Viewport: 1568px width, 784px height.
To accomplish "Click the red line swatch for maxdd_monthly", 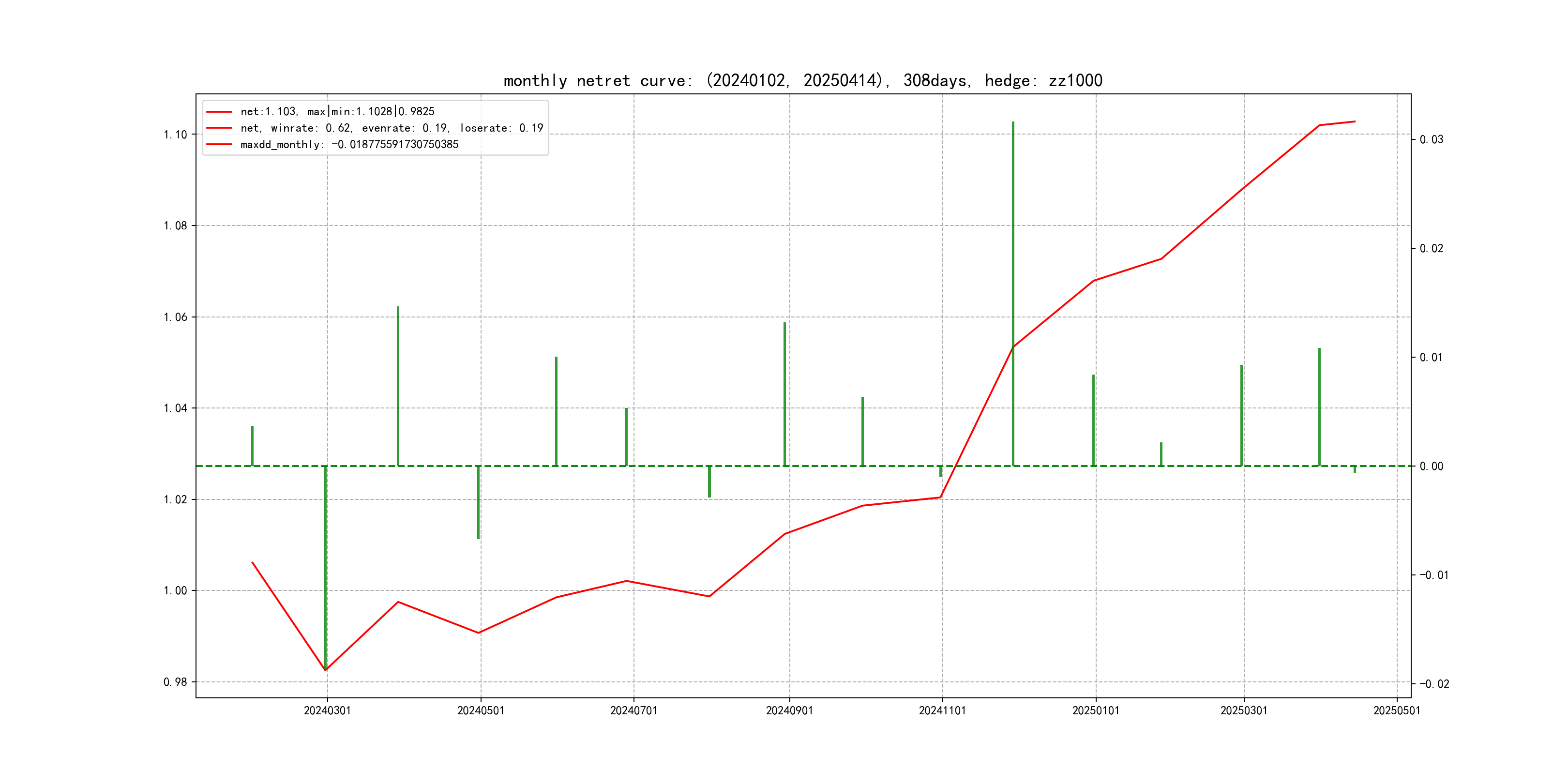I will (219, 144).
